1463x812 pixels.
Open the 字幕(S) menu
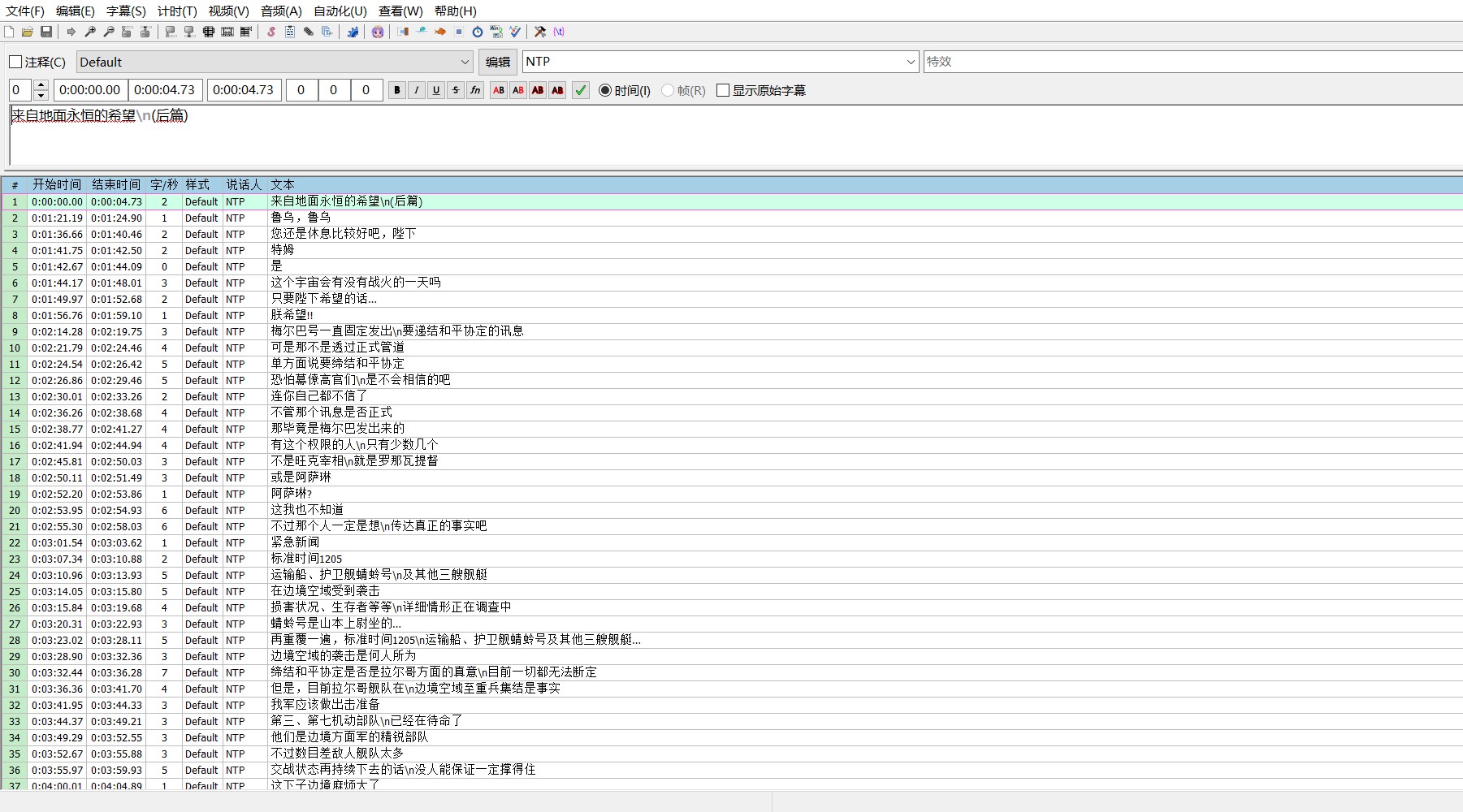(126, 11)
